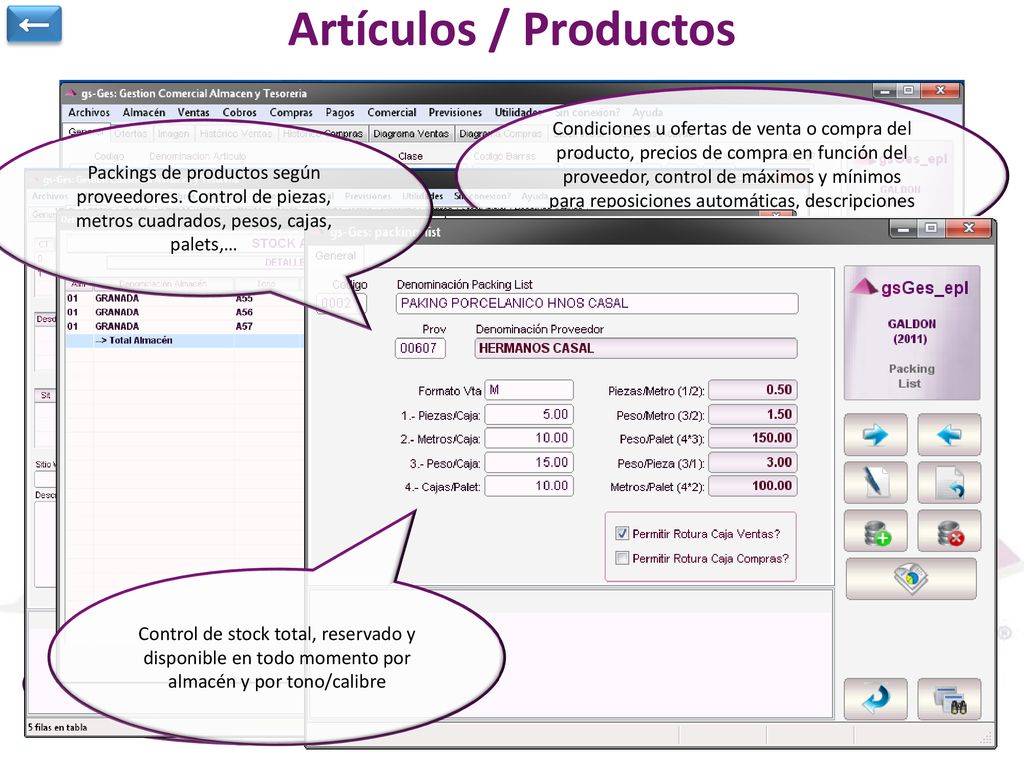Go to next record with the right blue arrow
The height and width of the screenshot is (768, 1024).
pos(875,434)
